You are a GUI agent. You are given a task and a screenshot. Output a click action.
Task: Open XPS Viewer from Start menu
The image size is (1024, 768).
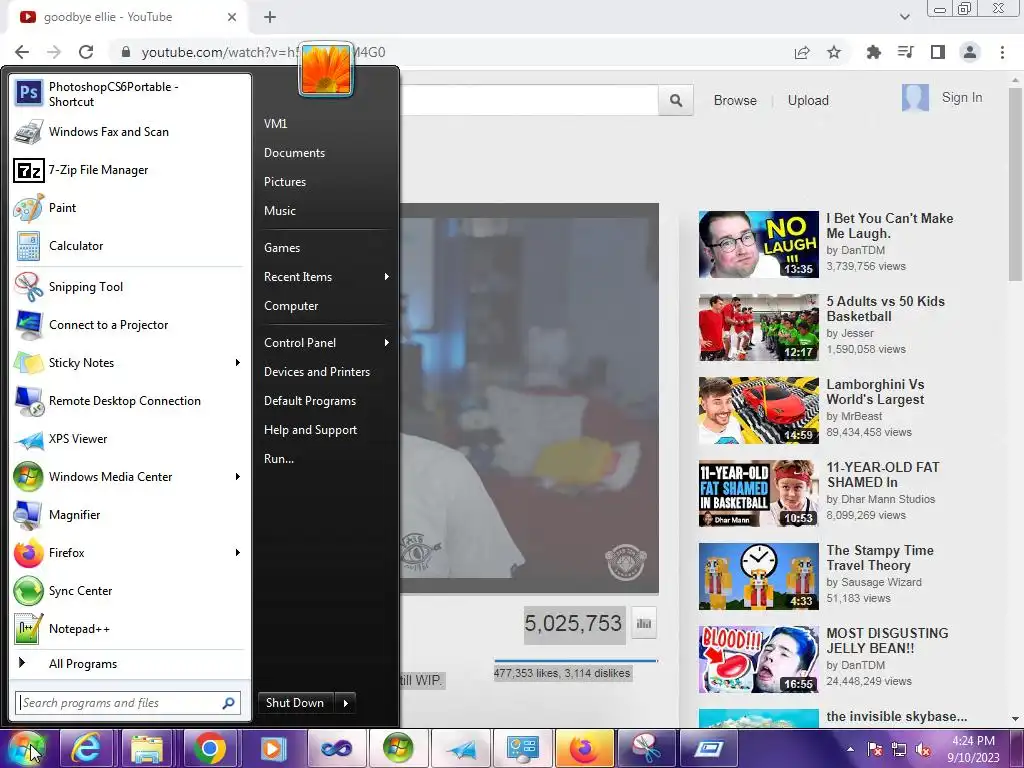(x=129, y=439)
